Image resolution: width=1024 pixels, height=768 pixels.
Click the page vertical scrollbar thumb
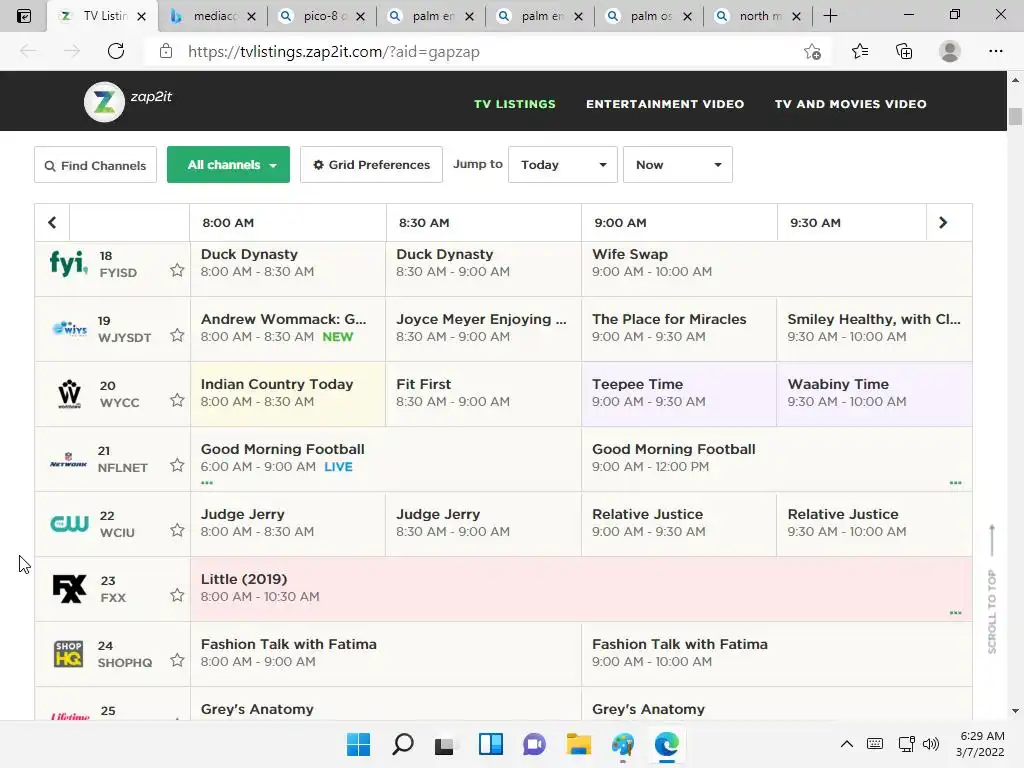1015,116
